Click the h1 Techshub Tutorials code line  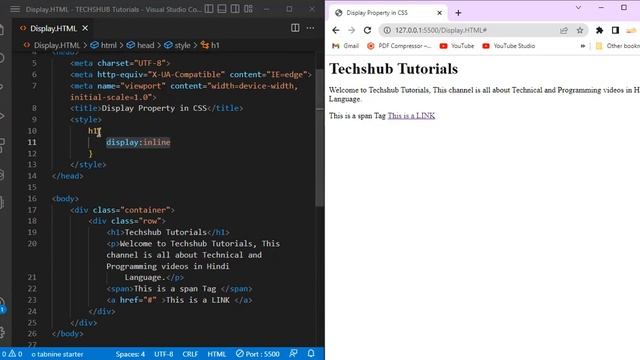168,232
